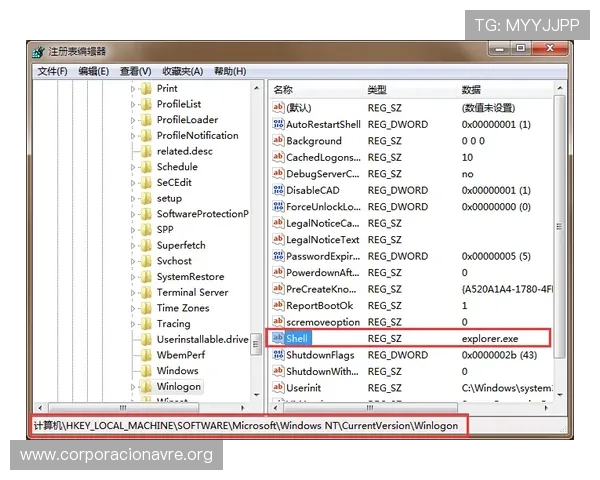Expand the SoftwareProtectionP tree node

coord(133,214)
